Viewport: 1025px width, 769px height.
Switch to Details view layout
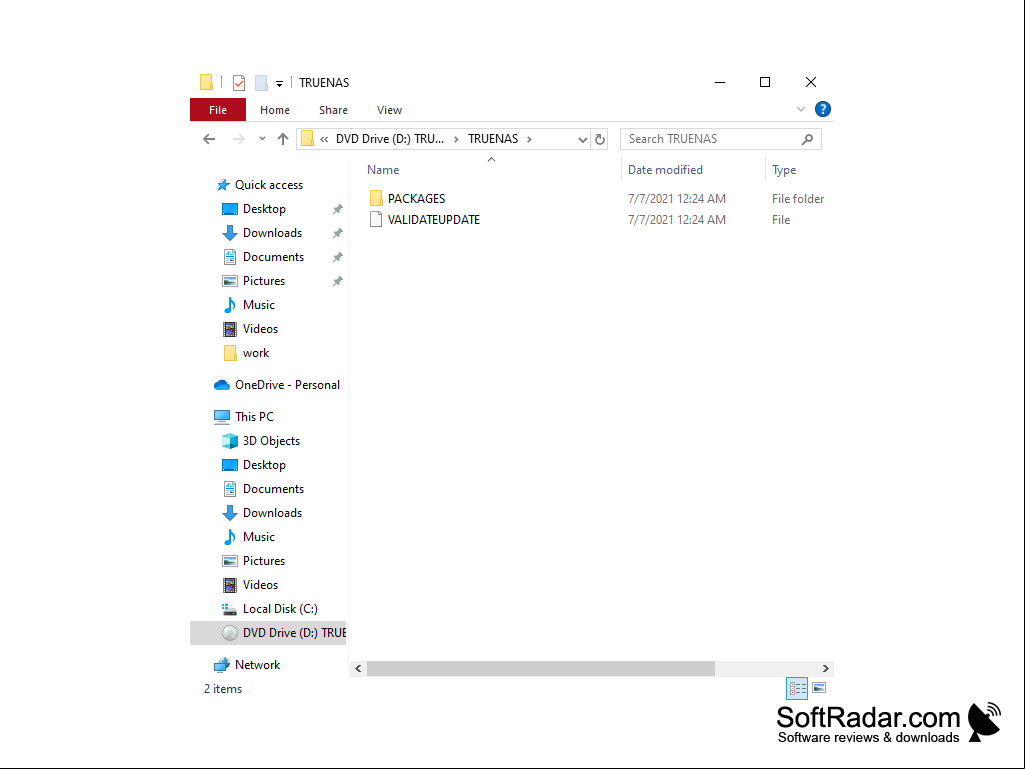[x=797, y=688]
